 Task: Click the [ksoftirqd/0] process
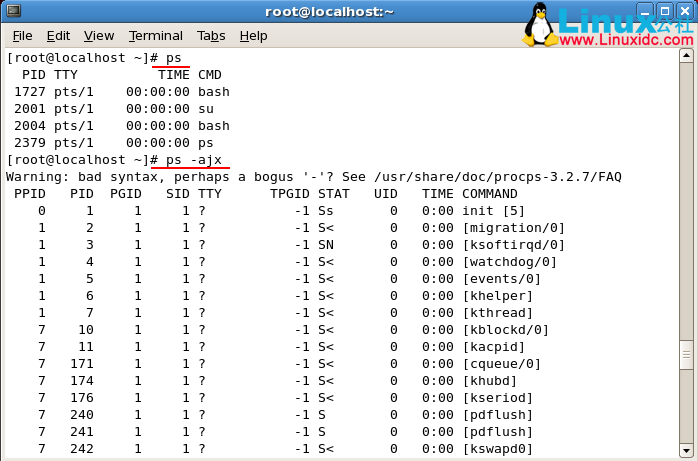(514, 245)
